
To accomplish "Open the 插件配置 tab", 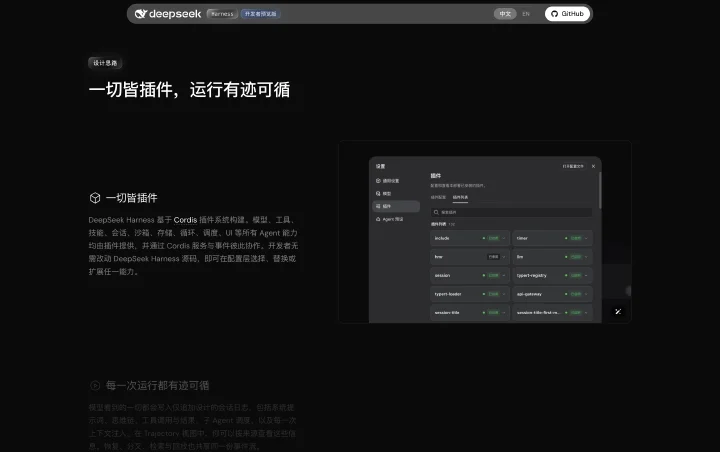I will click(438, 197).
